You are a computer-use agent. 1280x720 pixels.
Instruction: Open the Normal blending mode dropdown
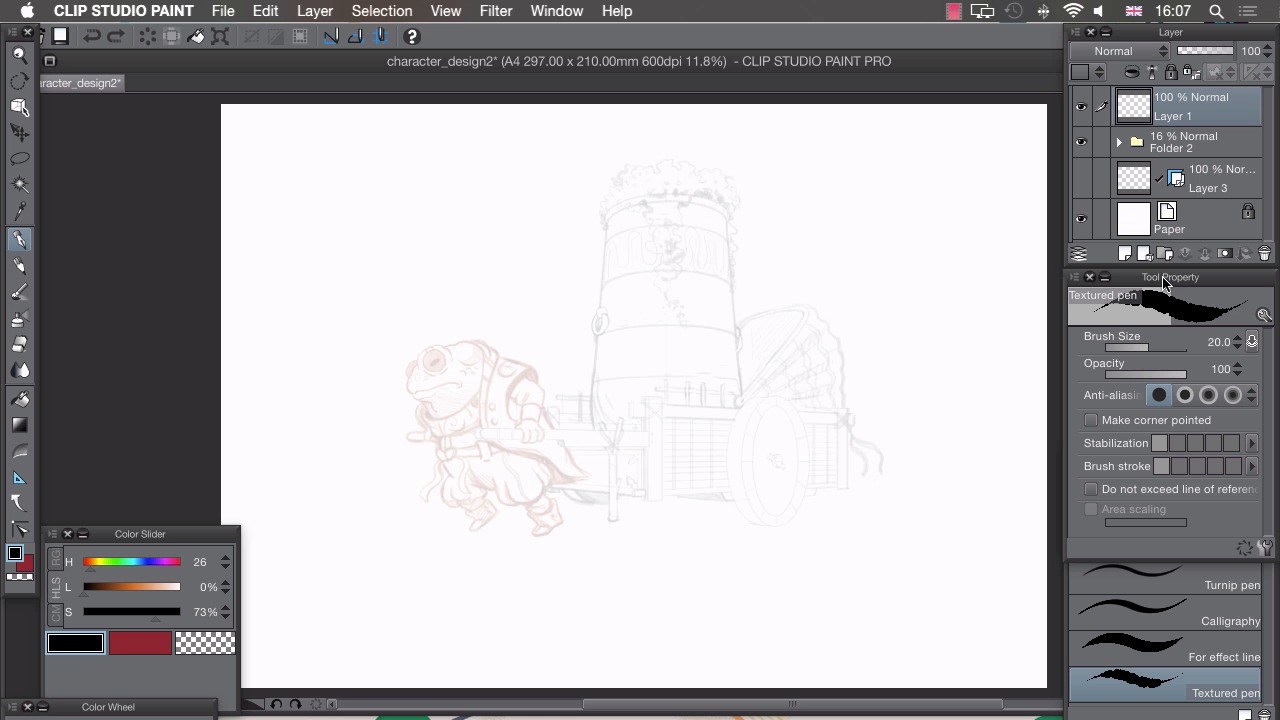pos(1118,51)
